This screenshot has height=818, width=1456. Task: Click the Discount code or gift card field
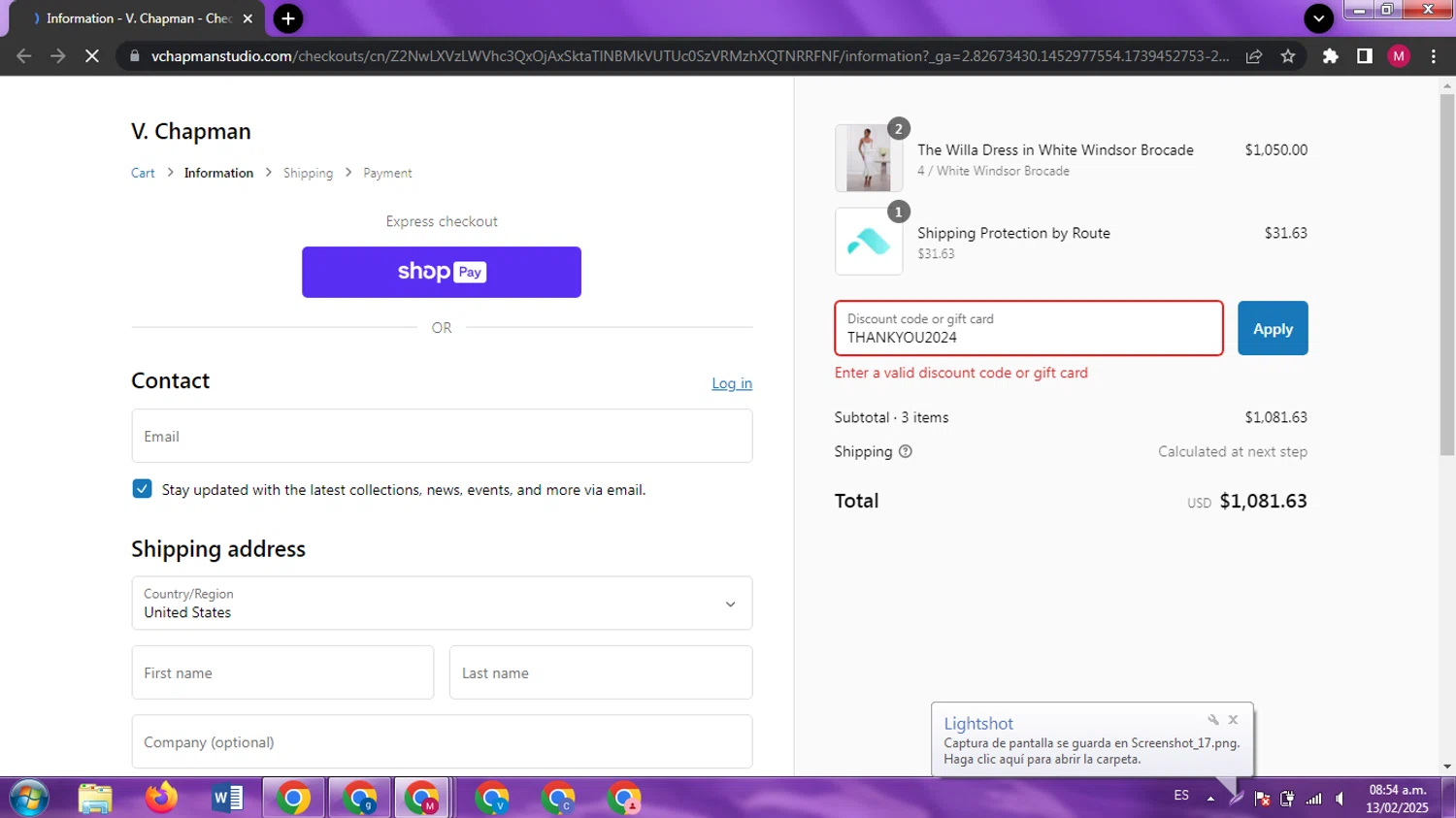(1028, 328)
